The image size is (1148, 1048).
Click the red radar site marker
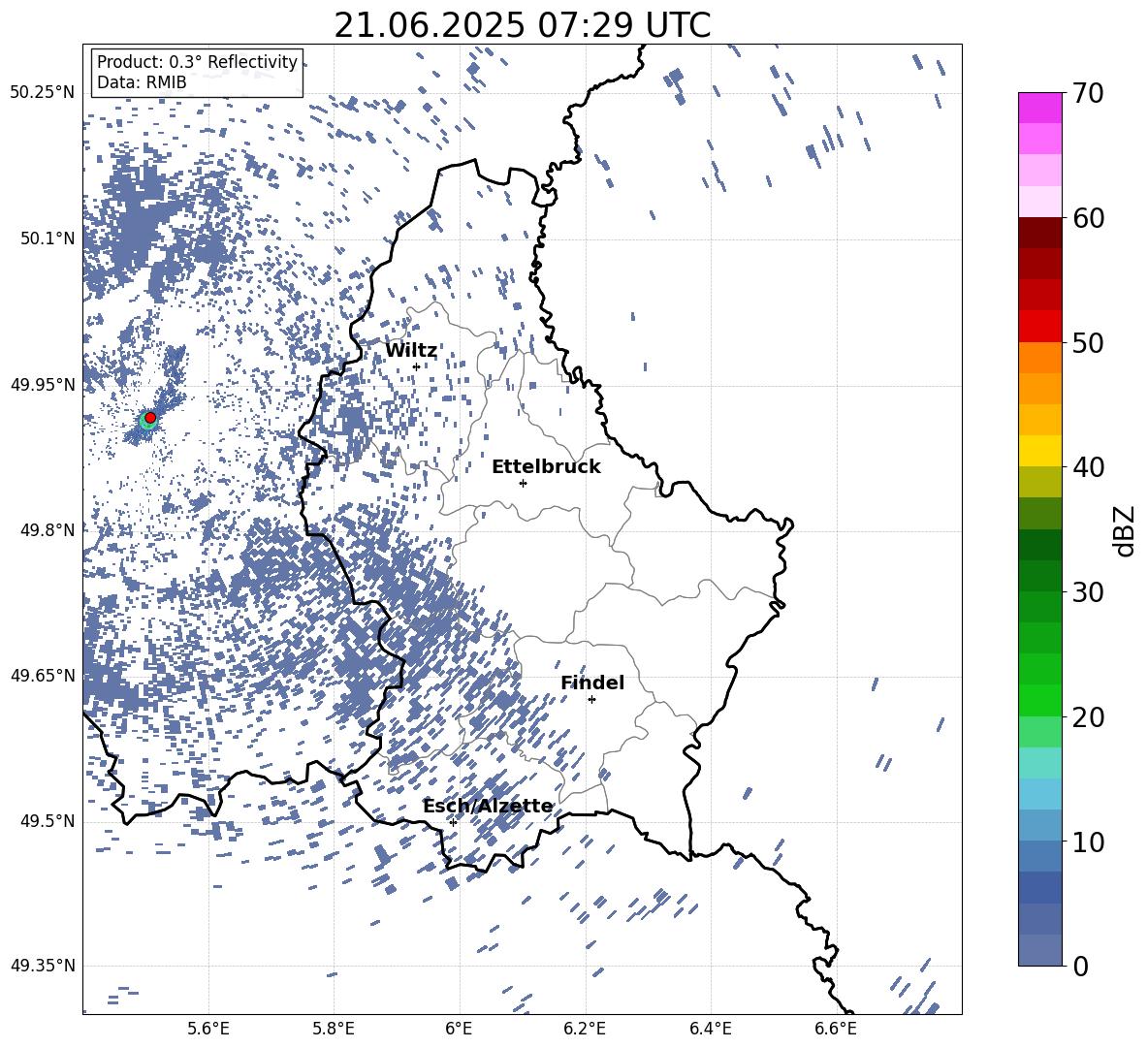(150, 417)
